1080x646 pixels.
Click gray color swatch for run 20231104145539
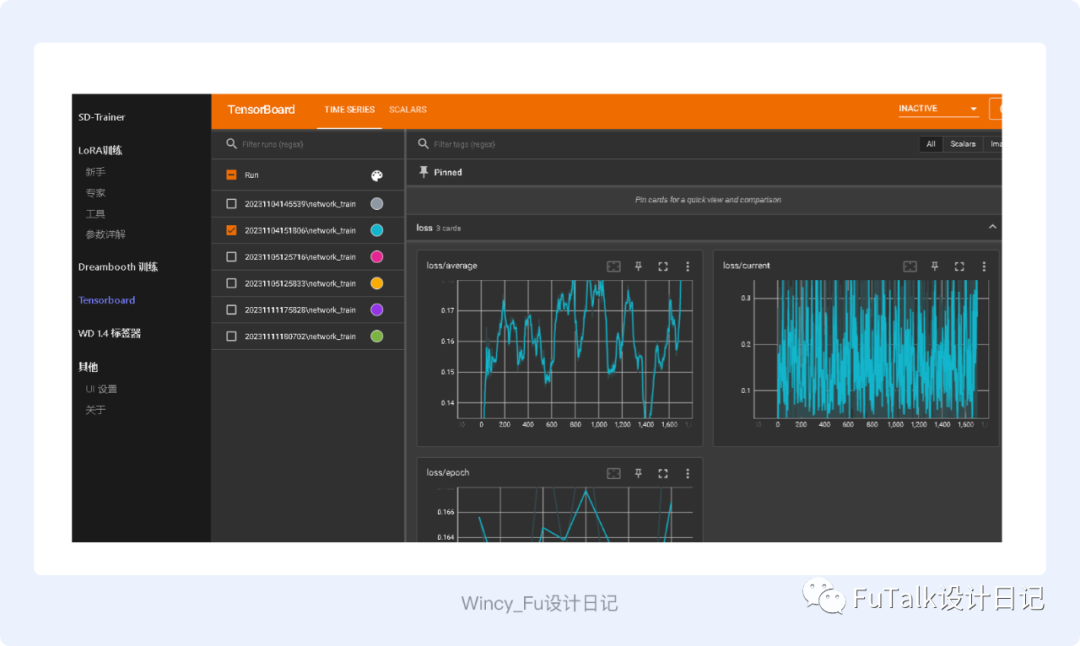tap(377, 204)
